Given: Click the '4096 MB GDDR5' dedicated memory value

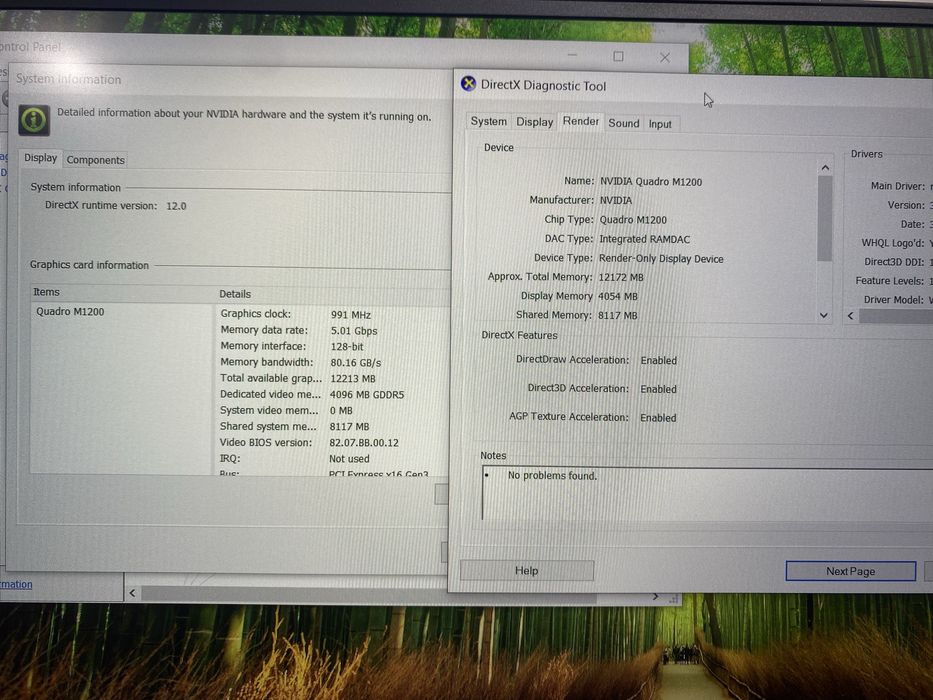Looking at the screenshot, I should tap(367, 395).
